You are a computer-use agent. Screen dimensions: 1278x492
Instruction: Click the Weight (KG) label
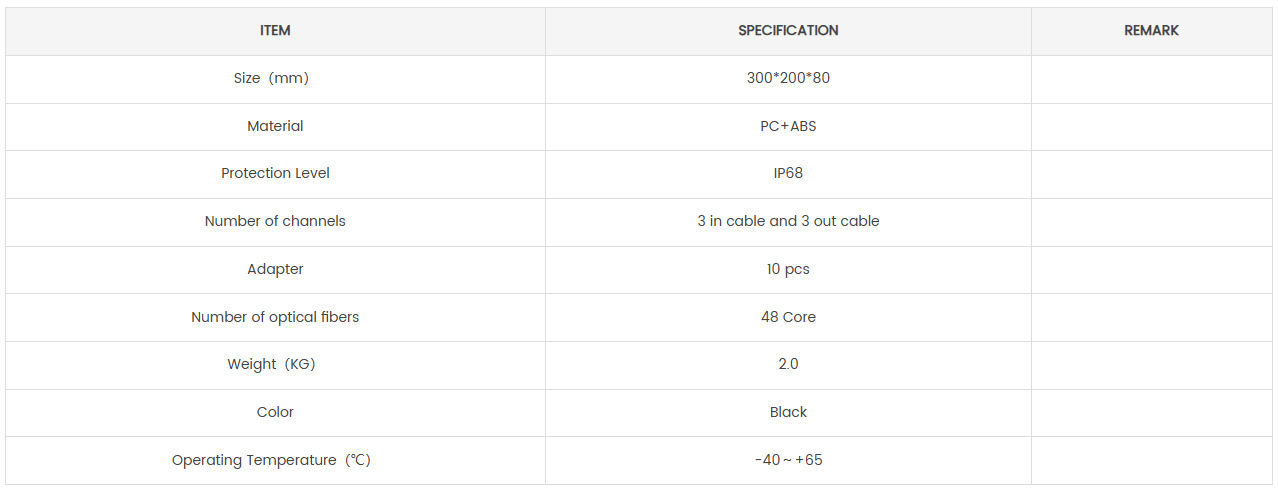tap(271, 364)
